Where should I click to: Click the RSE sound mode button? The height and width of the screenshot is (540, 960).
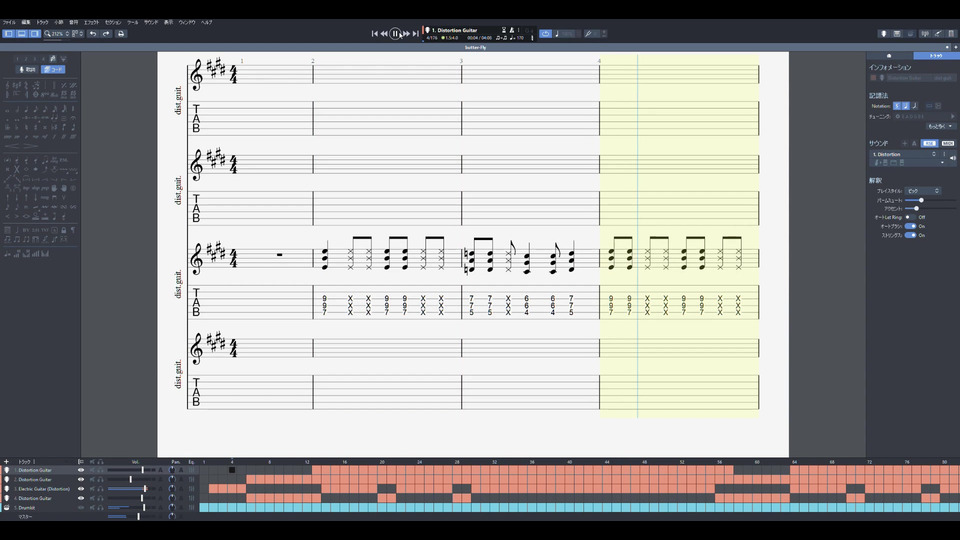click(x=929, y=143)
